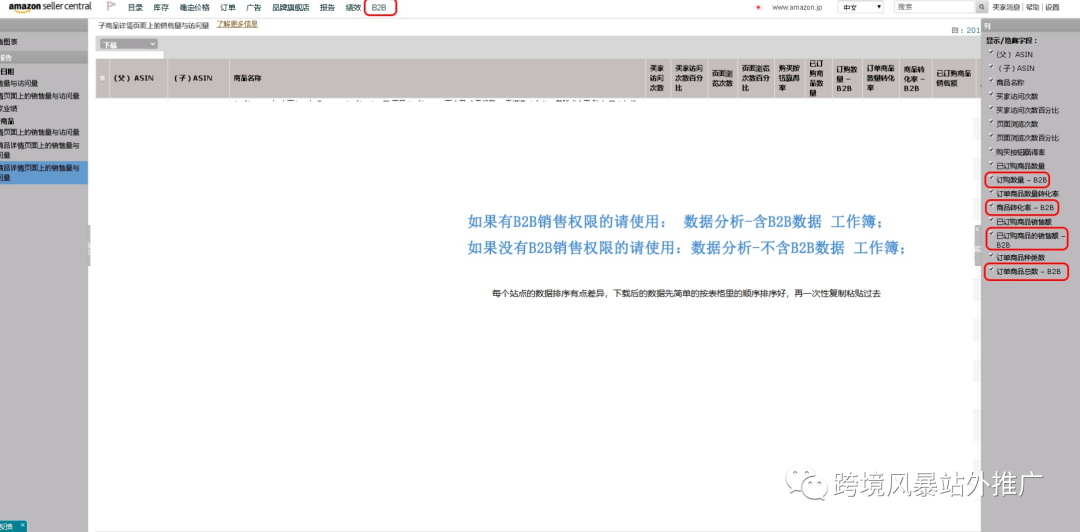The image size is (1080, 532).
Task: Toggle the 已订购商品销售额 field checkbox
Action: (x=990, y=220)
